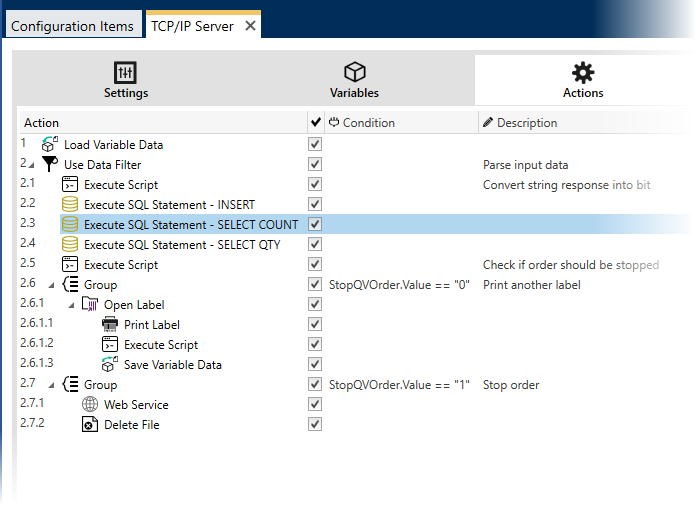Toggle checkbox for SQL Statement SELECT QTY
Viewport: 696px width, 505px height.
pos(316,245)
